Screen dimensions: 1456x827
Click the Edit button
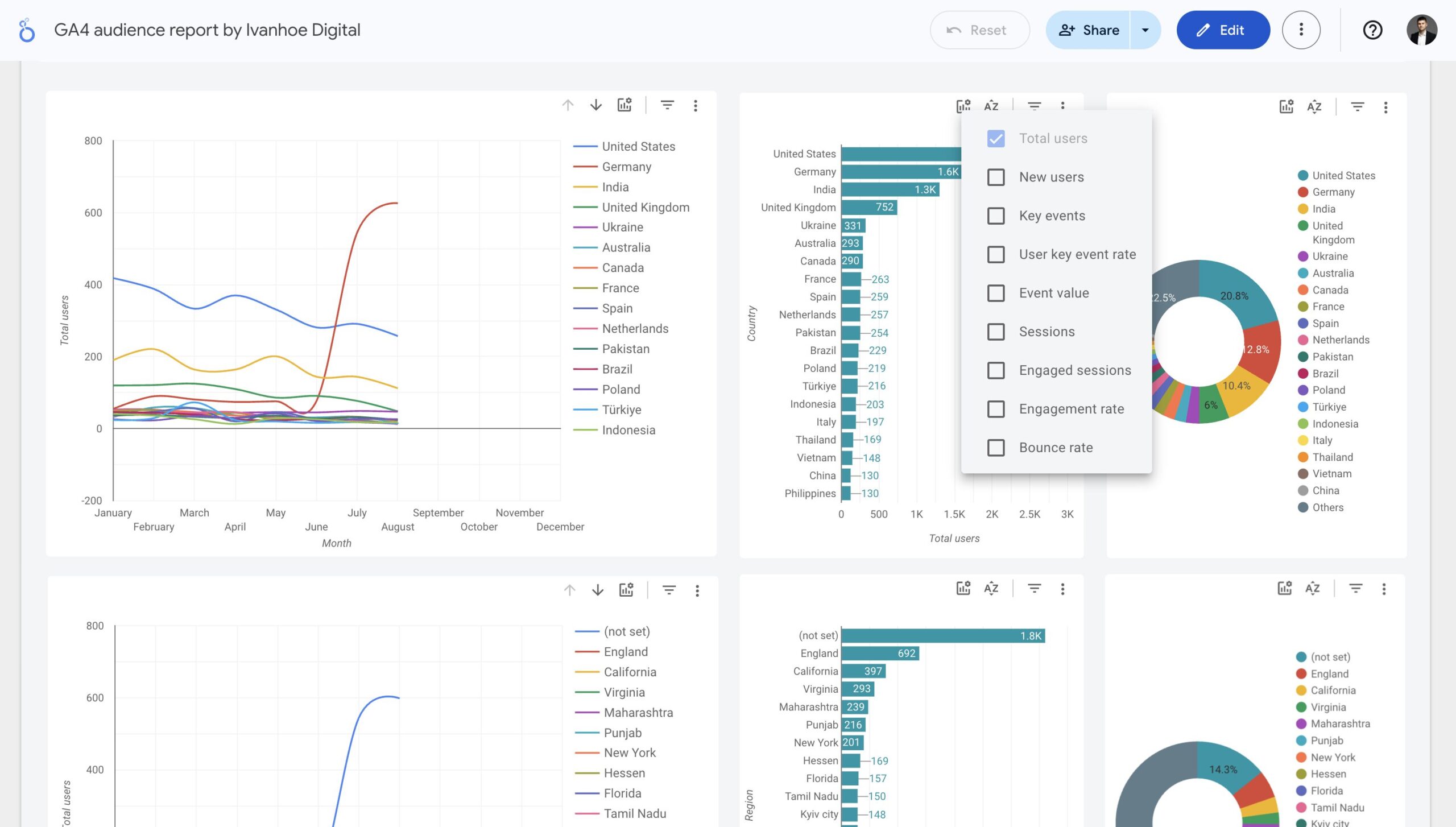1223,30
